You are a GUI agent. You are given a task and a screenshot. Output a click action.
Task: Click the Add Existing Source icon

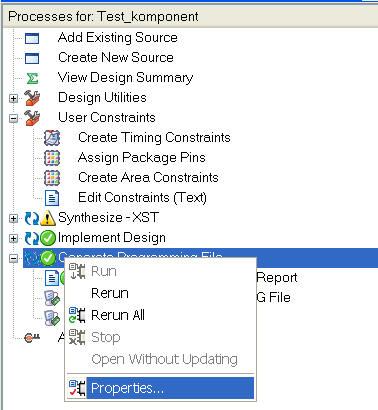tap(32, 38)
